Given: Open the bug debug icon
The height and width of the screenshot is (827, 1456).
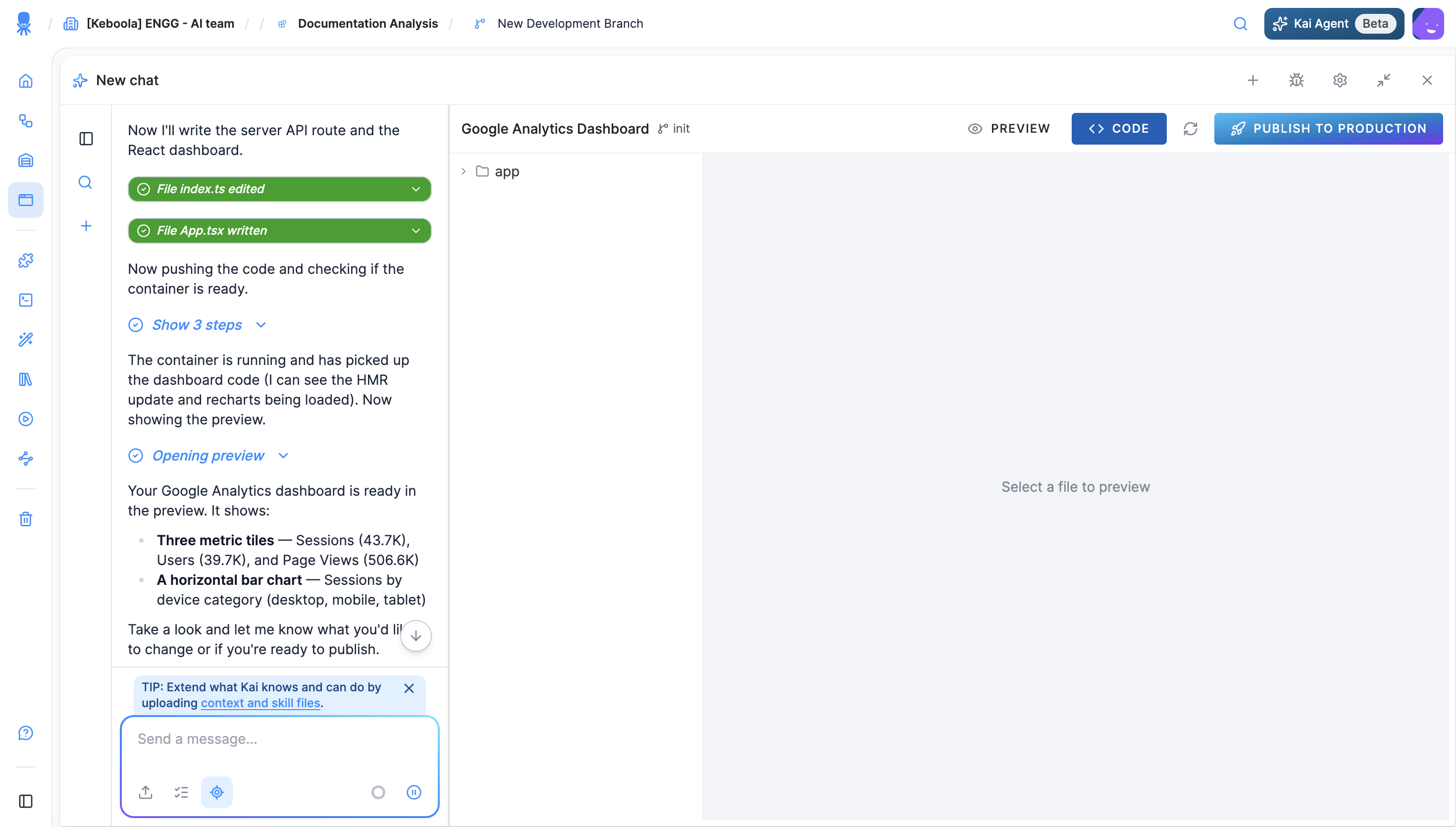Looking at the screenshot, I should click(x=1297, y=81).
